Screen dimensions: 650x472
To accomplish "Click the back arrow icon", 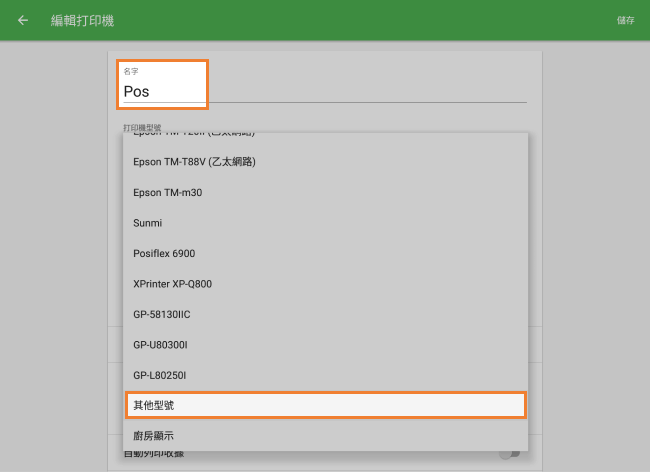I will coord(23,20).
